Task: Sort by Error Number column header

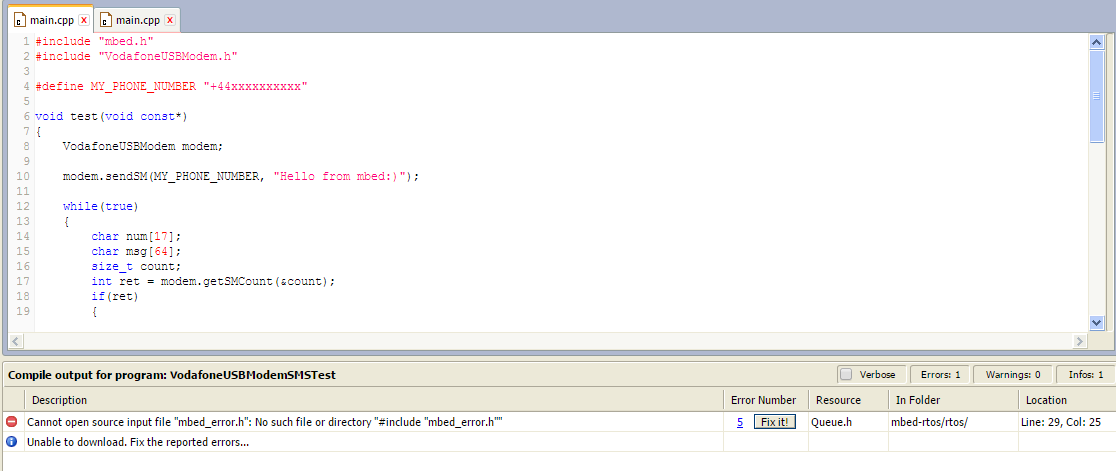Action: 766,400
